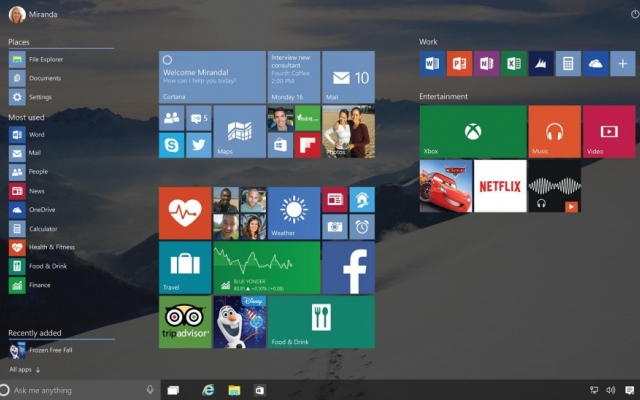Open the Music headphones tile
Screen dimensions: 640x400
click(x=554, y=131)
